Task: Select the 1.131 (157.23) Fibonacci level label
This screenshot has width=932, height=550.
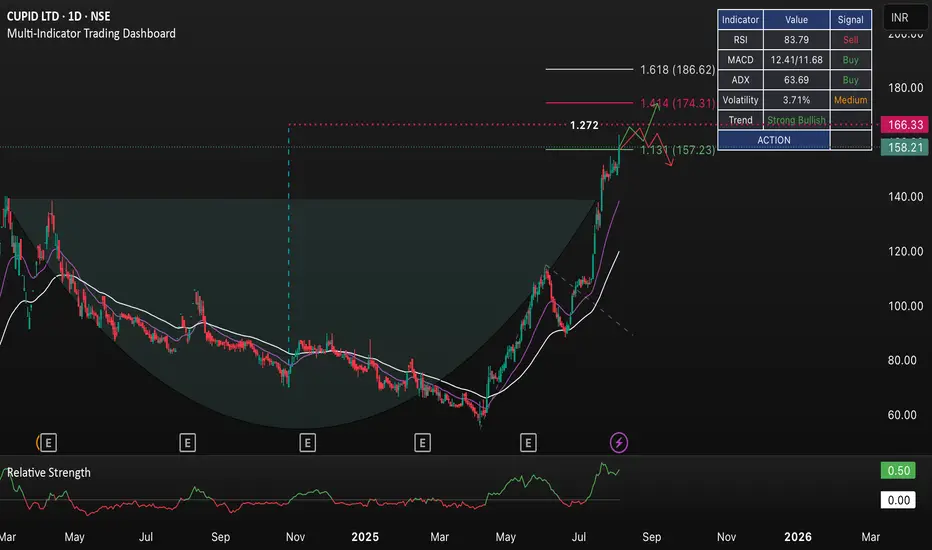Action: coord(678,150)
